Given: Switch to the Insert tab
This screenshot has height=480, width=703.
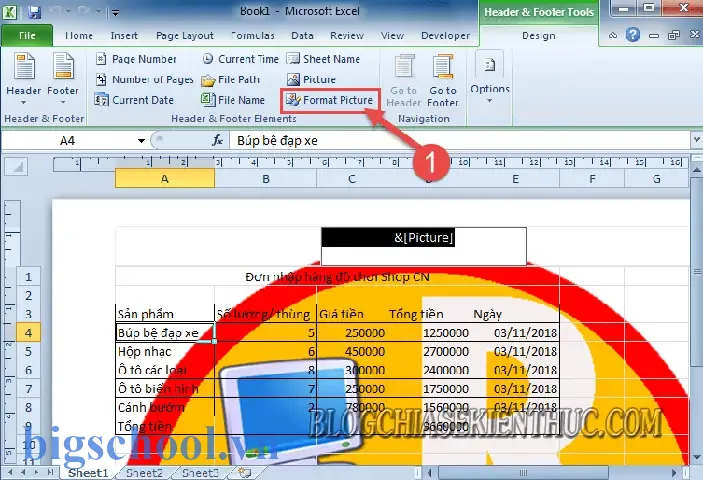Looking at the screenshot, I should pyautogui.click(x=124, y=35).
